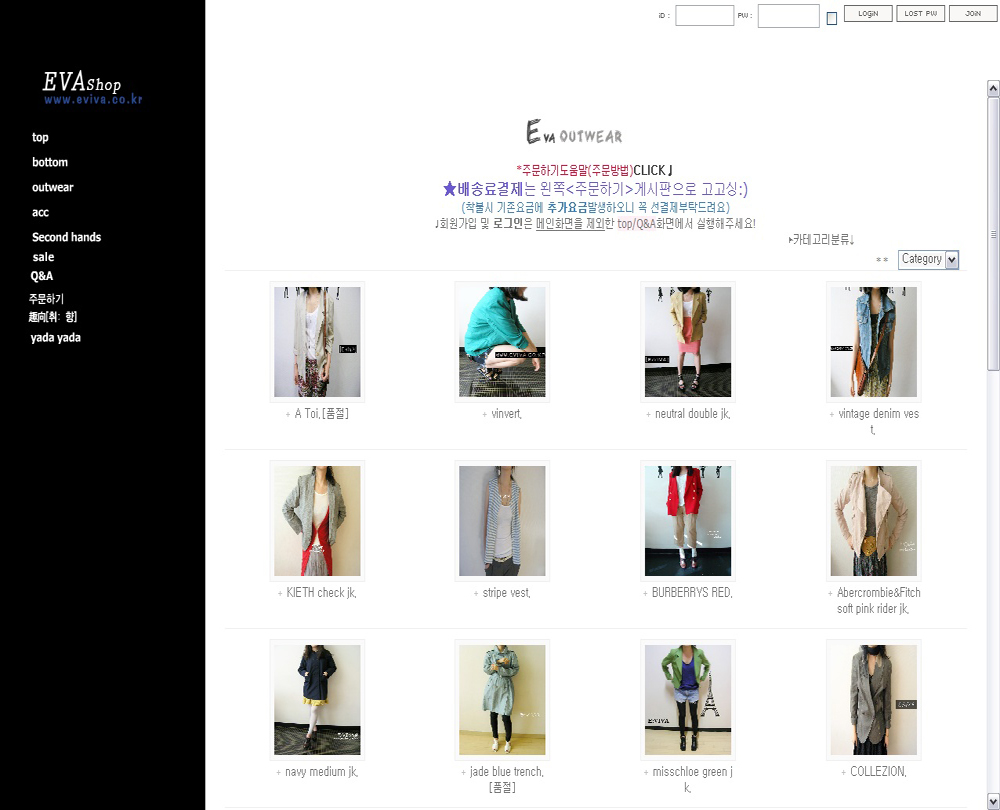Open the 'KIETH check jk' product link
The width and height of the screenshot is (1000, 810).
321,593
